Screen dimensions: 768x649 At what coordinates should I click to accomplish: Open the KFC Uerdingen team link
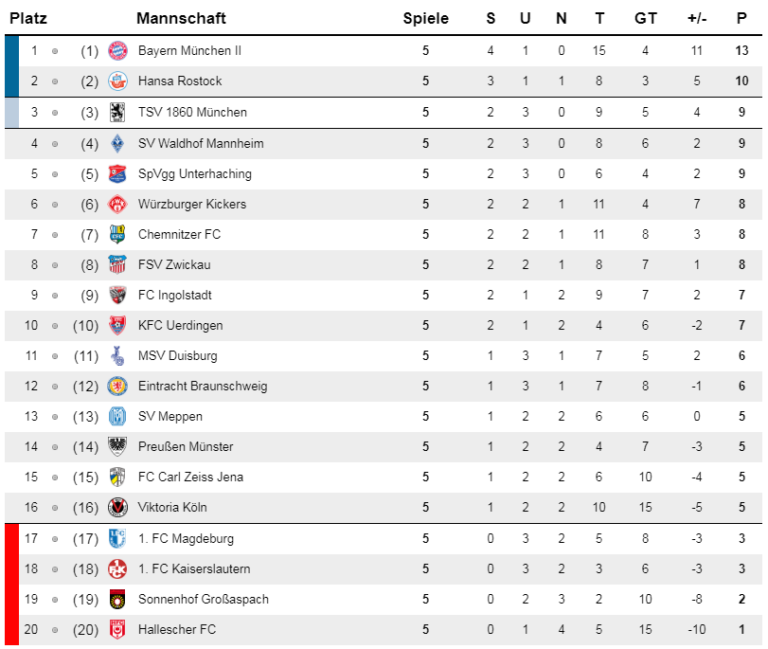pos(180,326)
